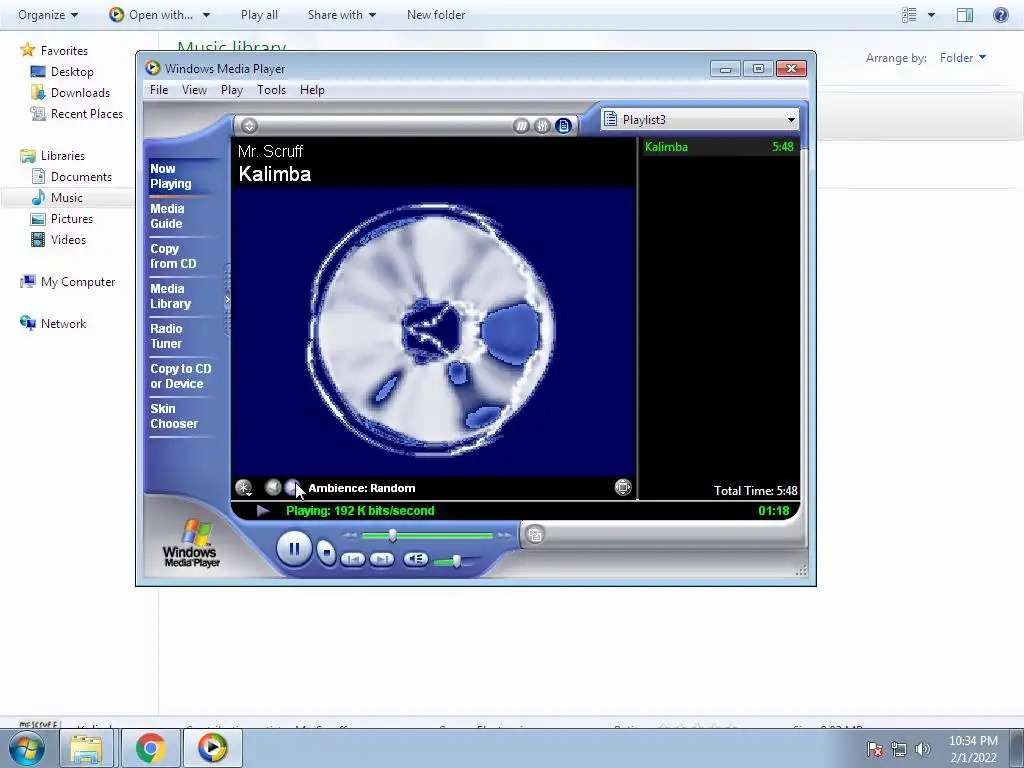Image resolution: width=1024 pixels, height=768 pixels.
Task: Open the Play menu in Media Player
Action: click(x=232, y=89)
